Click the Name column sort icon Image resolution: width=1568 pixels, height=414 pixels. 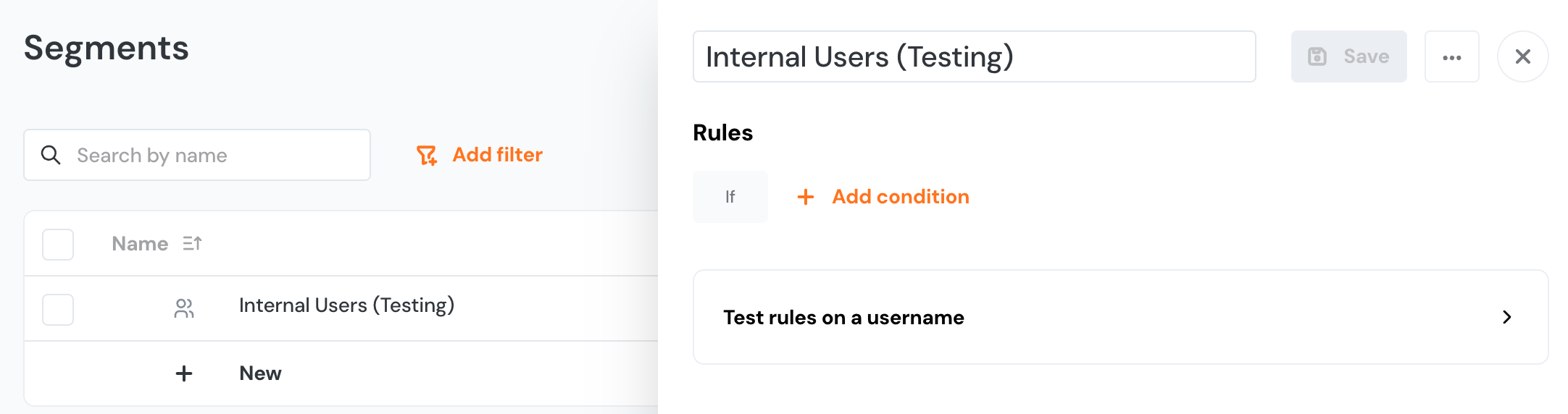tap(192, 244)
